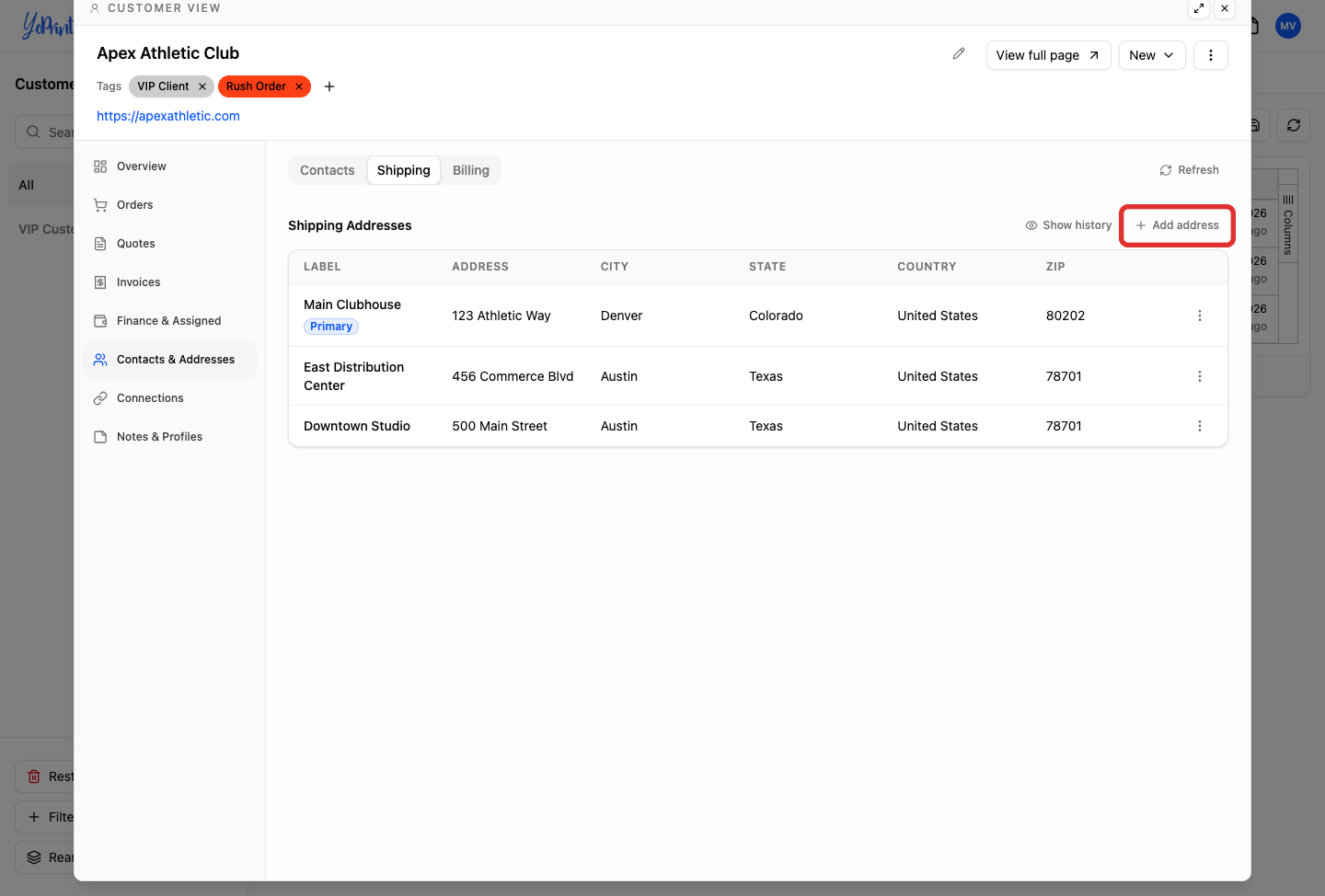Click View full page button

click(x=1049, y=55)
